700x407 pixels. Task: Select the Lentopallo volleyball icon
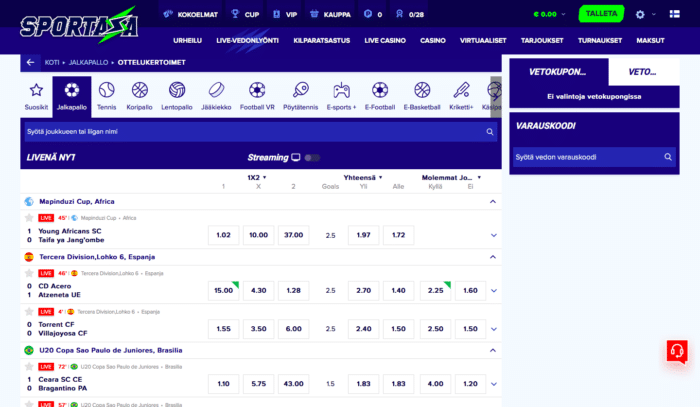tap(177, 90)
